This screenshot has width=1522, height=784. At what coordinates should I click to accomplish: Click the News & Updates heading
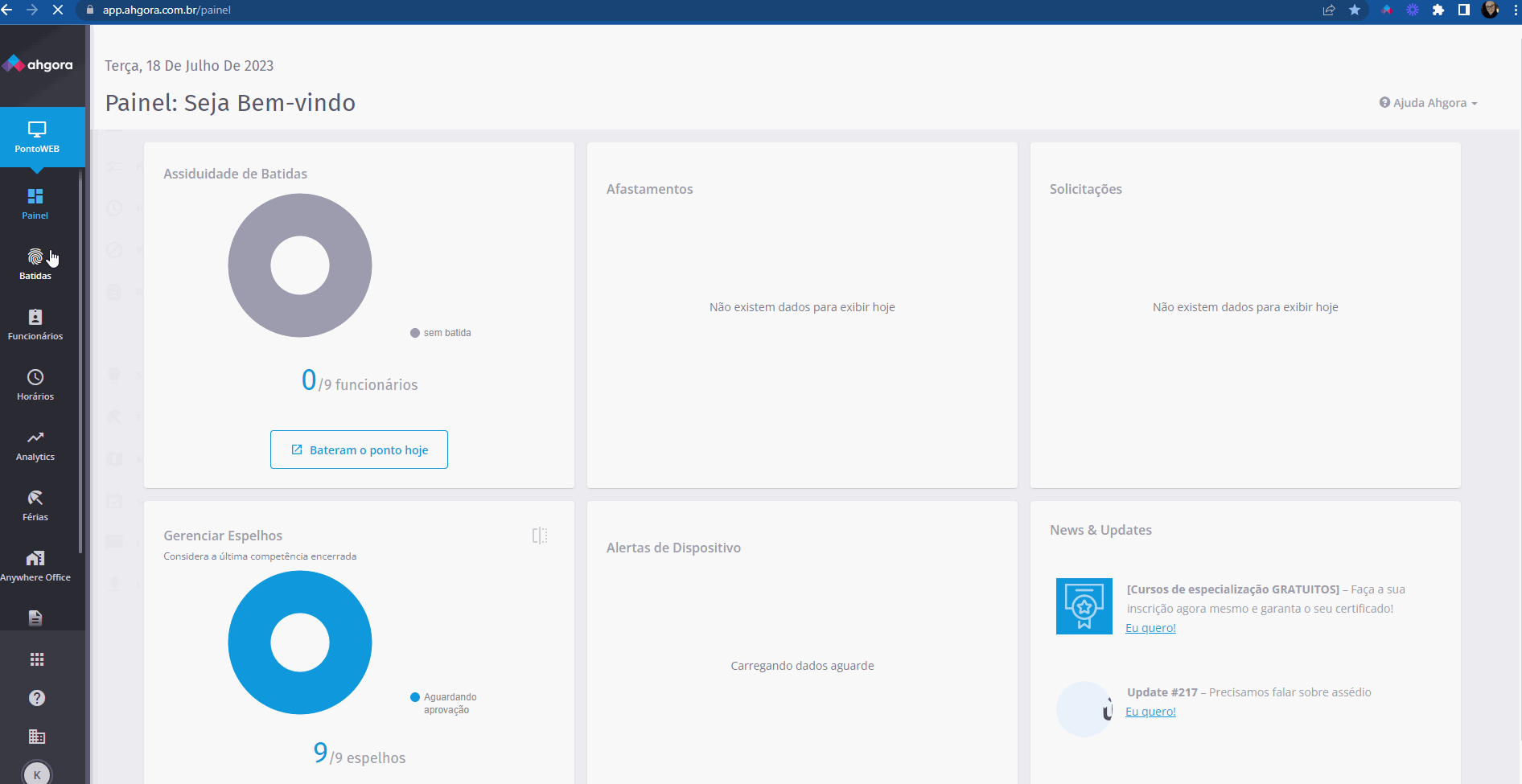pos(1100,530)
